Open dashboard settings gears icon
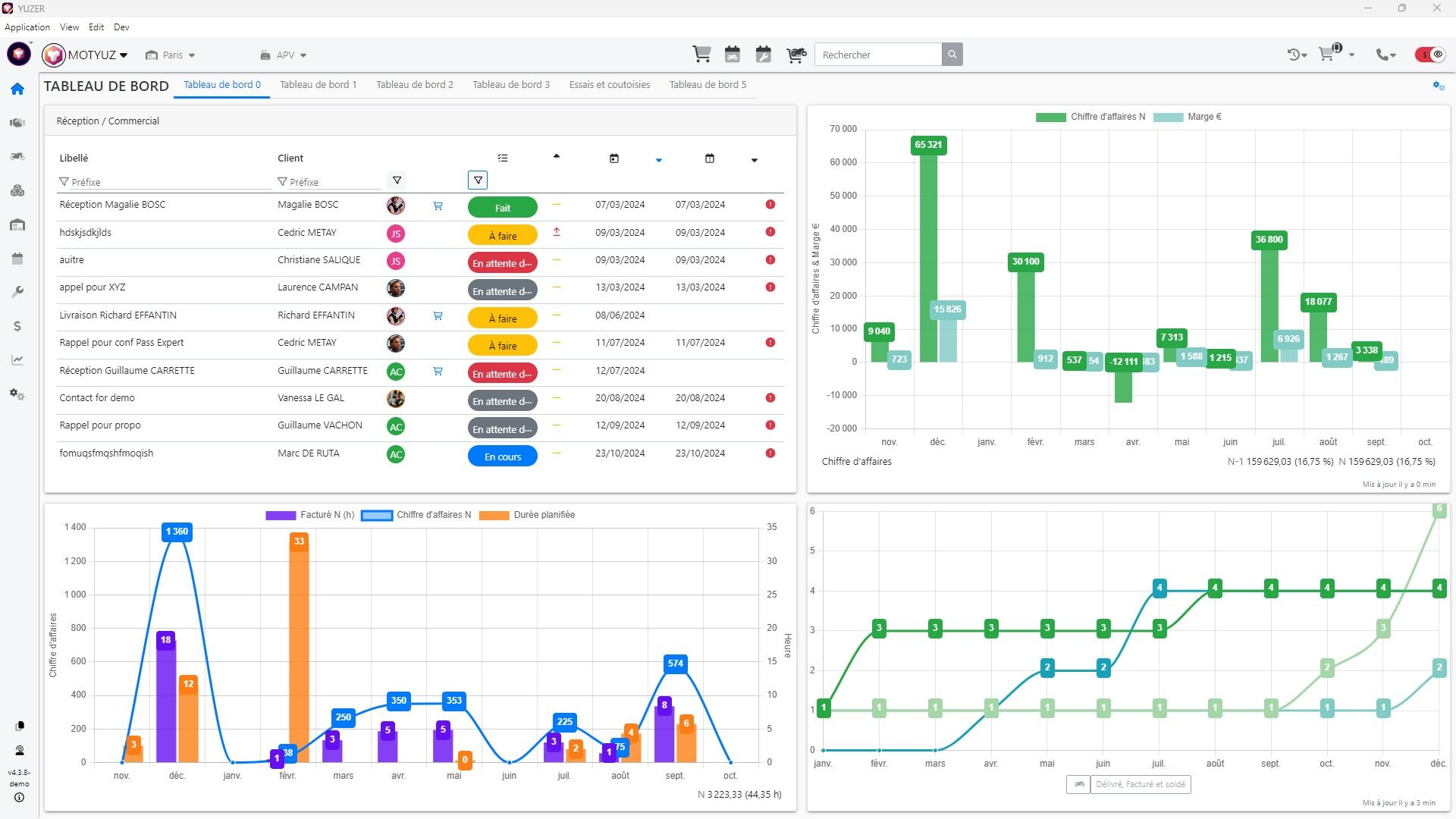 [1438, 86]
